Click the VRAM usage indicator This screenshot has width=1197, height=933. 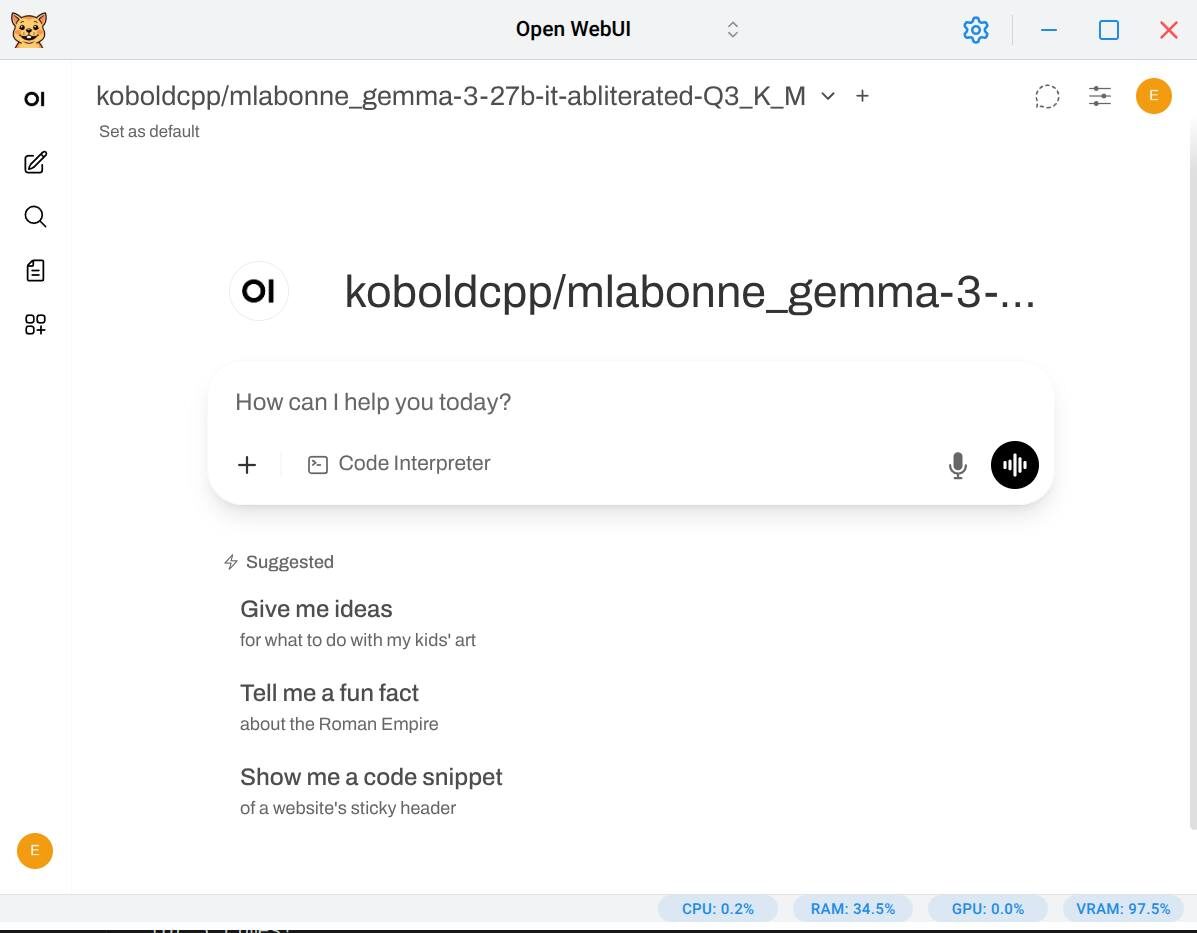point(1123,908)
